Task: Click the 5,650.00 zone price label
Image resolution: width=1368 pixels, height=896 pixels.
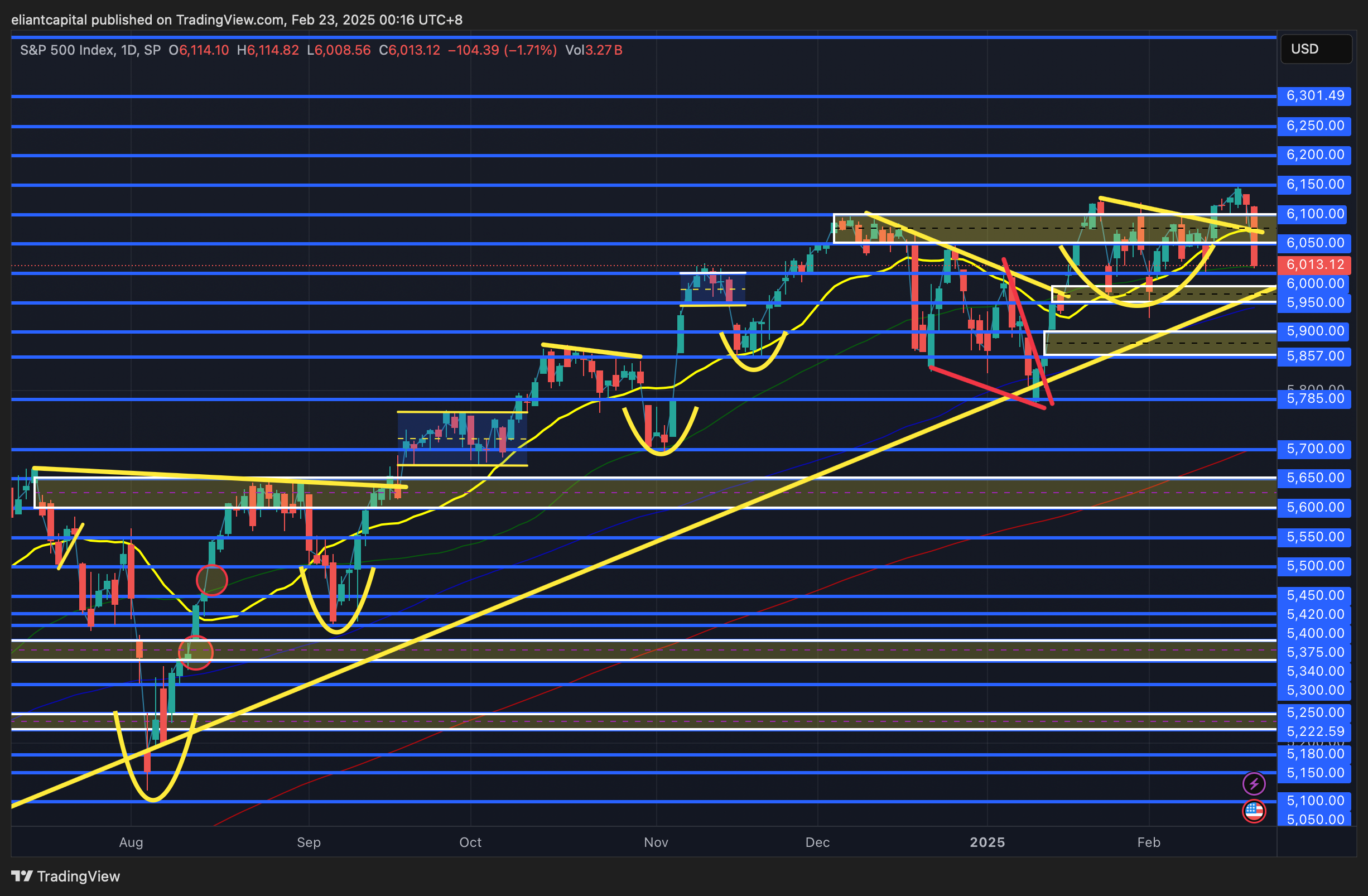Action: click(1314, 478)
